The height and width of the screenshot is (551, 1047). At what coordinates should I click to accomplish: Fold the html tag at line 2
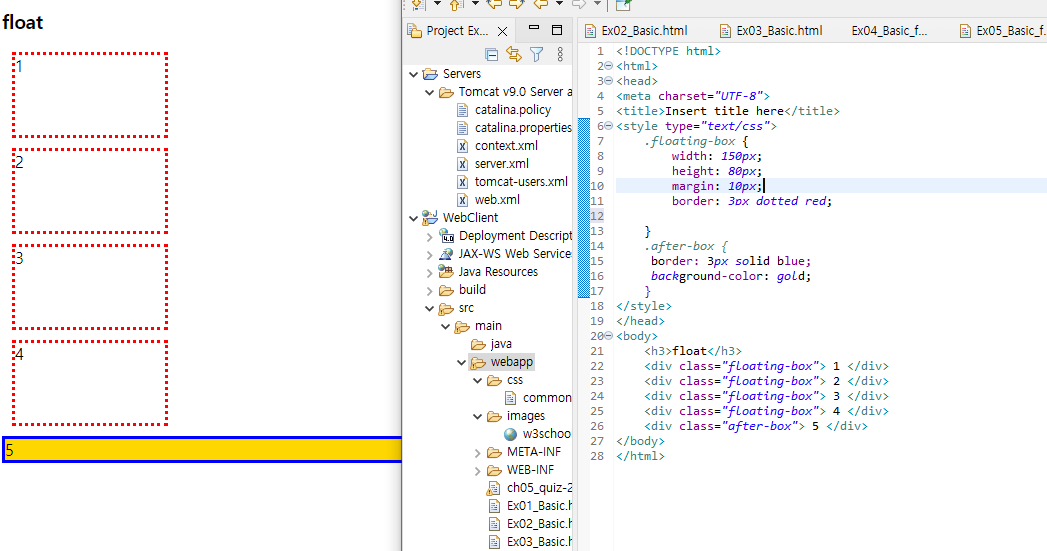click(608, 66)
